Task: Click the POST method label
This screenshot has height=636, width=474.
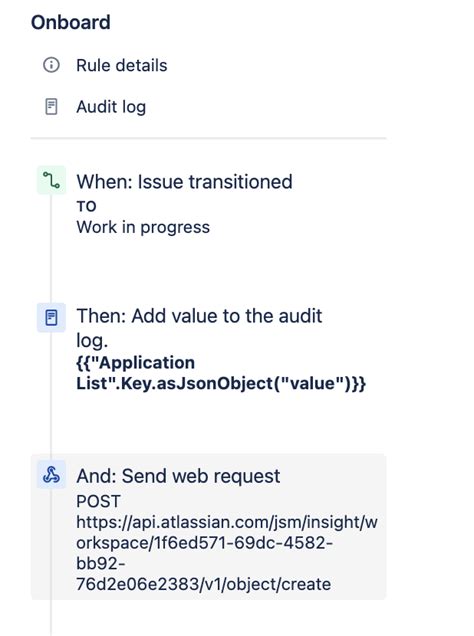Action: (x=98, y=501)
